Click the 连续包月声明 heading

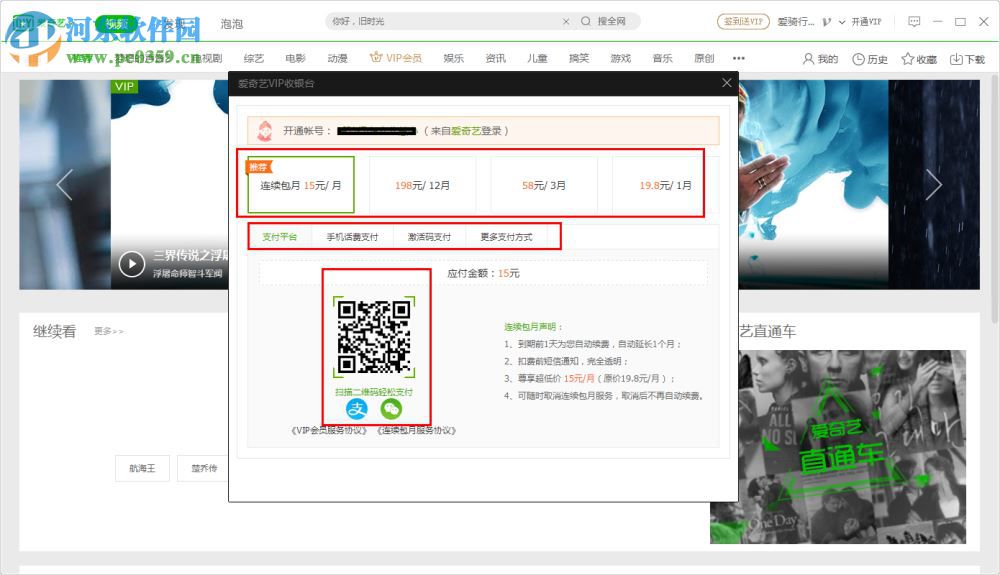pos(533,326)
